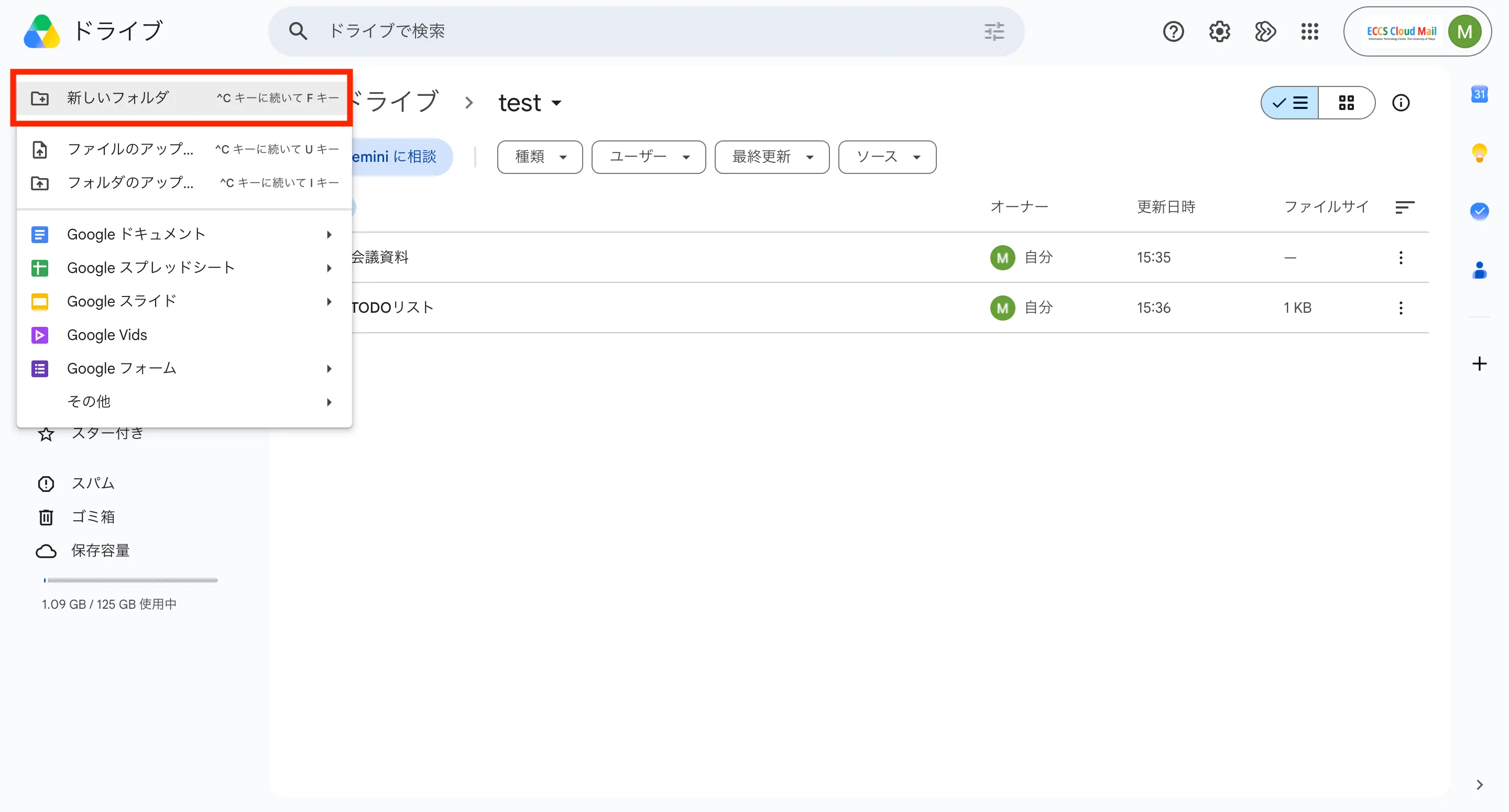Click the plus get add-ons icon
1509x812 pixels.
(1480, 364)
